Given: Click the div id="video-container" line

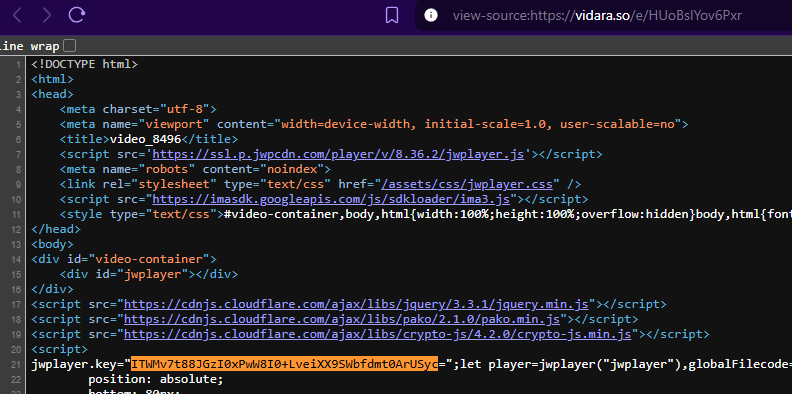Looking at the screenshot, I should tap(124, 260).
